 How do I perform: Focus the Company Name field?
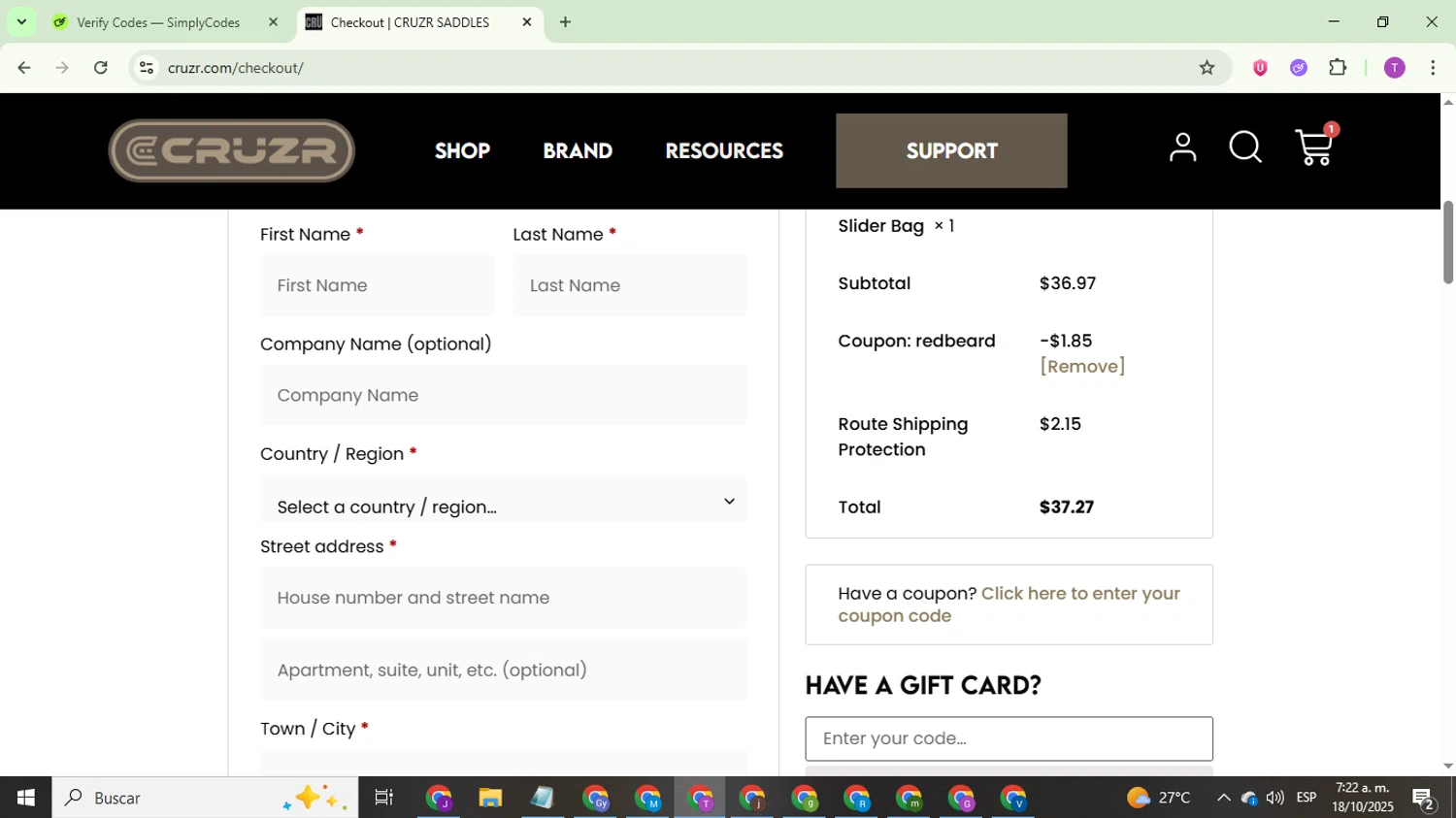[x=503, y=395]
